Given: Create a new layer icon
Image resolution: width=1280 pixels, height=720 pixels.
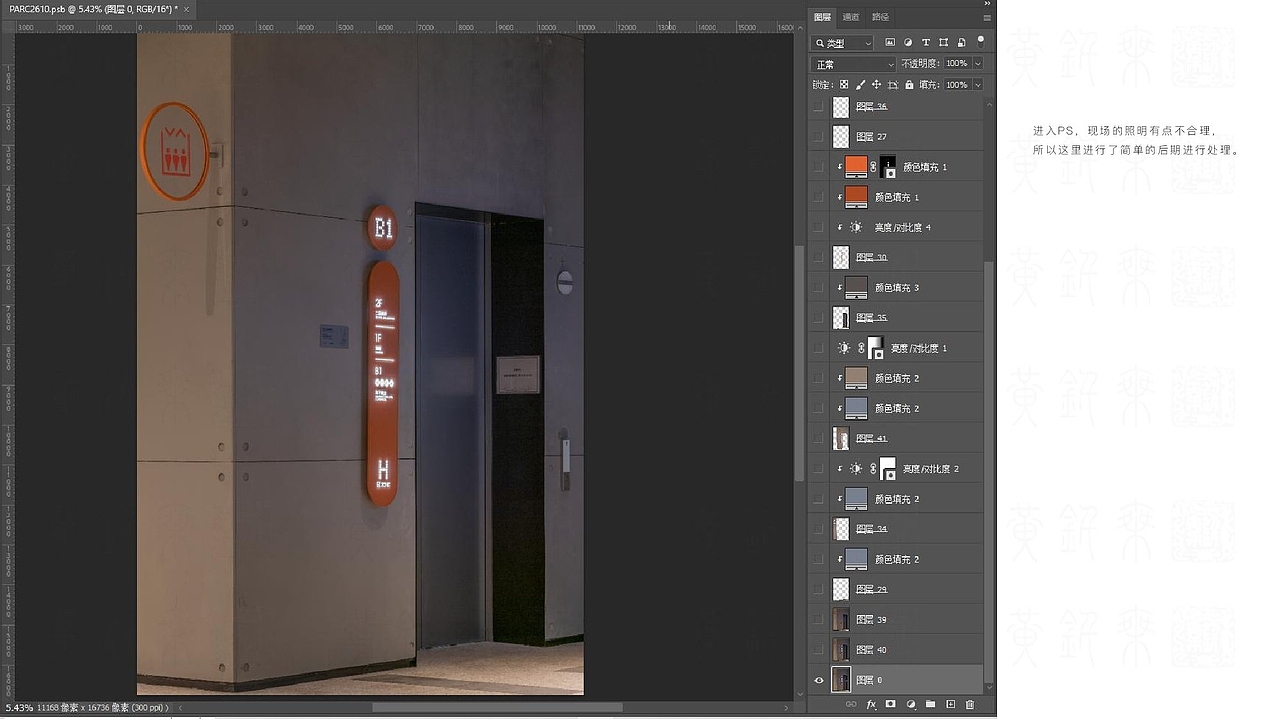Looking at the screenshot, I should point(950,705).
